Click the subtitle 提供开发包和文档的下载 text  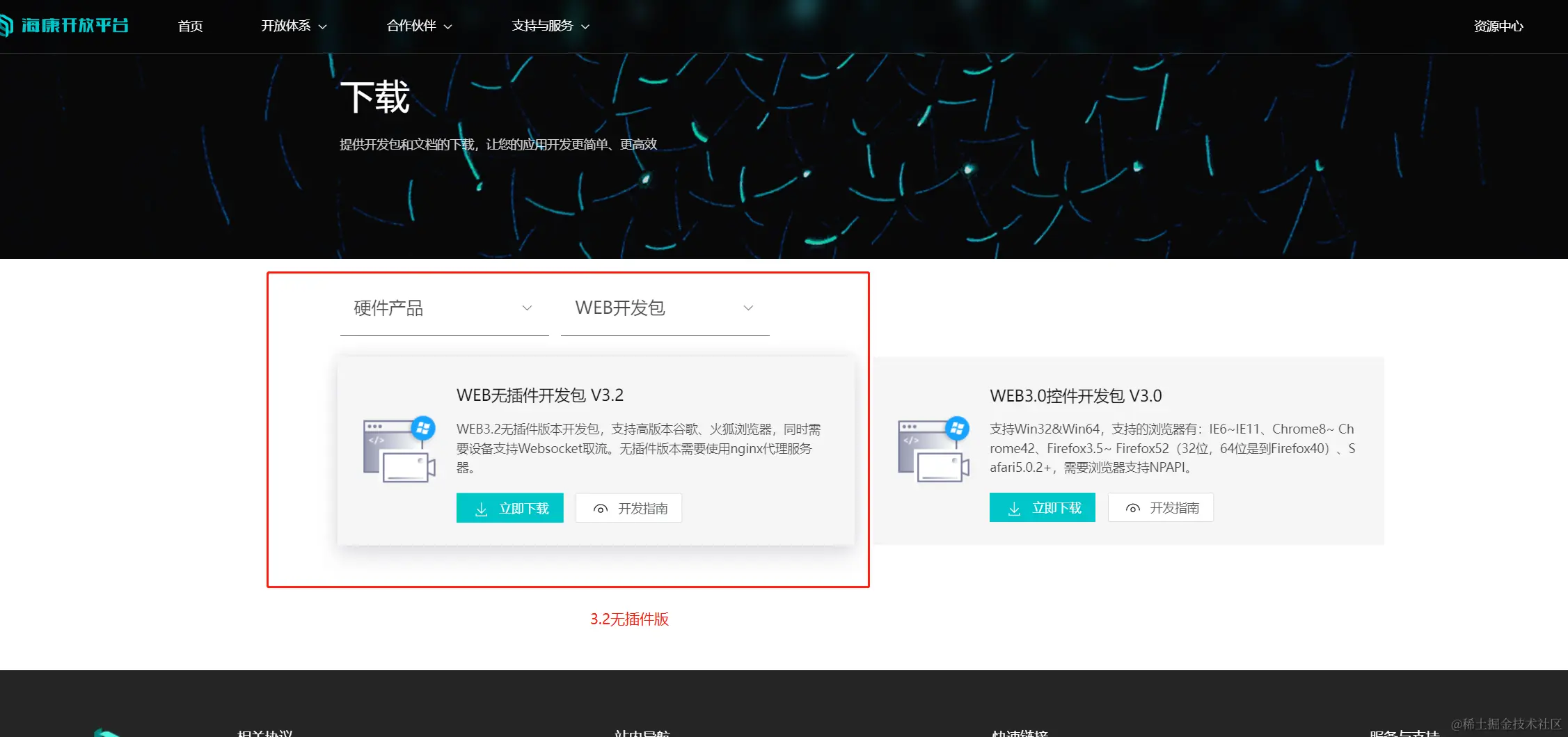[x=498, y=145]
